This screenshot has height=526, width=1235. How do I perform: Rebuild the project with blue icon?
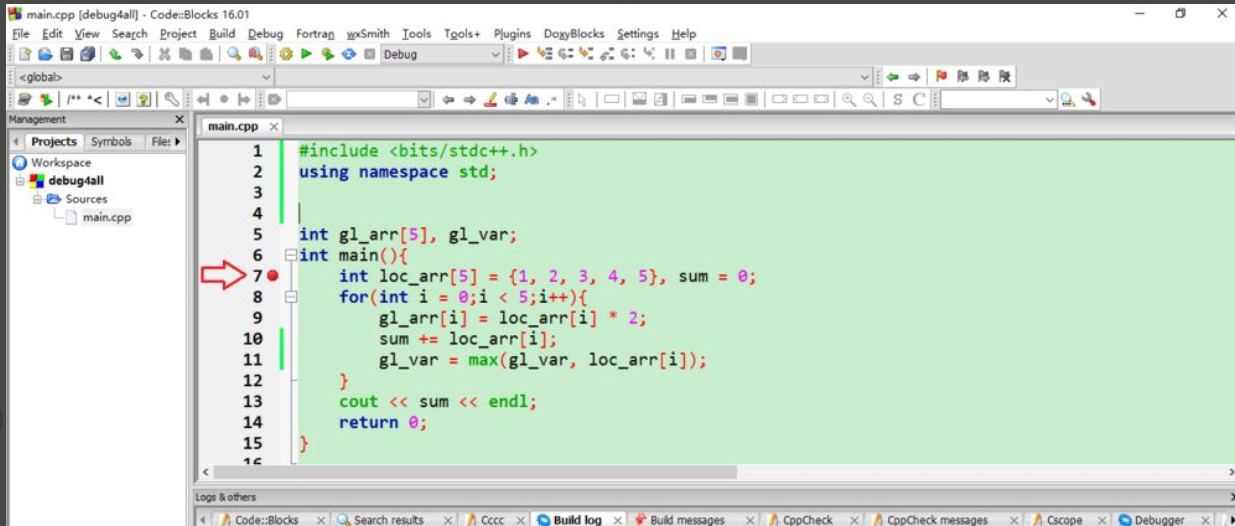pos(348,54)
